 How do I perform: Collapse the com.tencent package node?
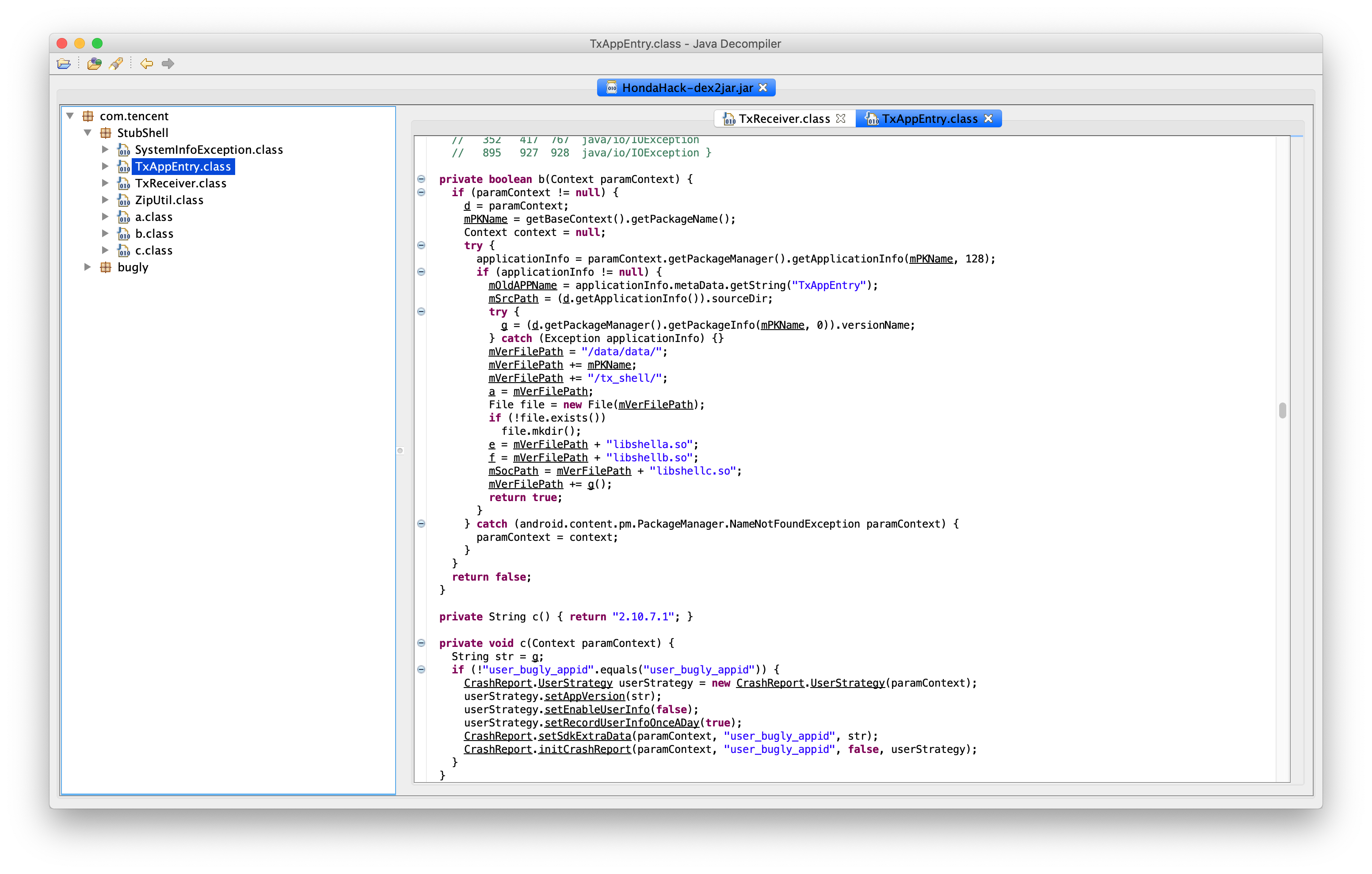pos(70,116)
